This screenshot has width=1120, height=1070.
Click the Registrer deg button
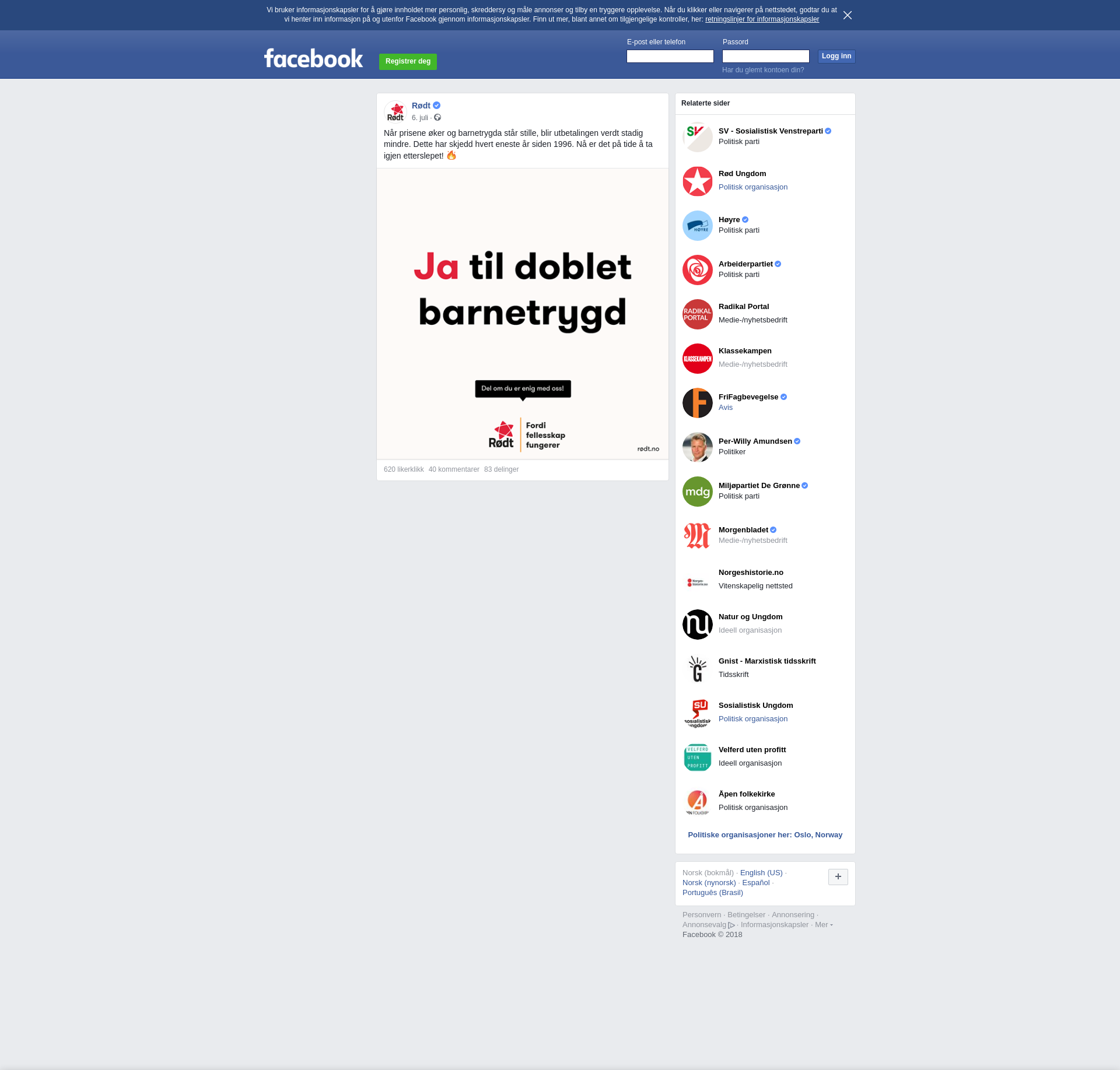coord(408,61)
